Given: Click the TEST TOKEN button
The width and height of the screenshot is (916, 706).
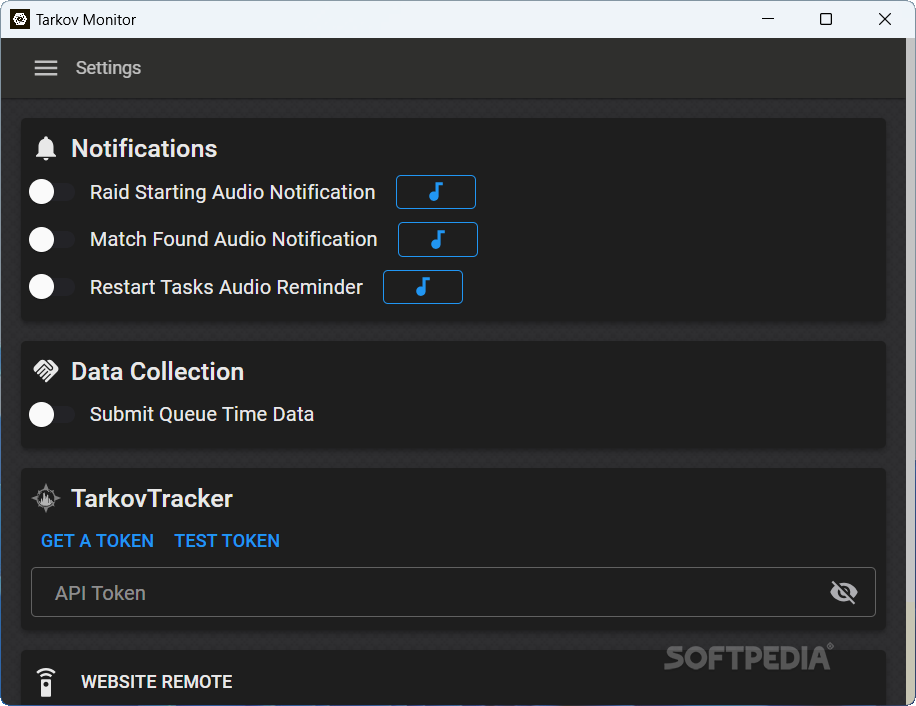Looking at the screenshot, I should coord(227,541).
